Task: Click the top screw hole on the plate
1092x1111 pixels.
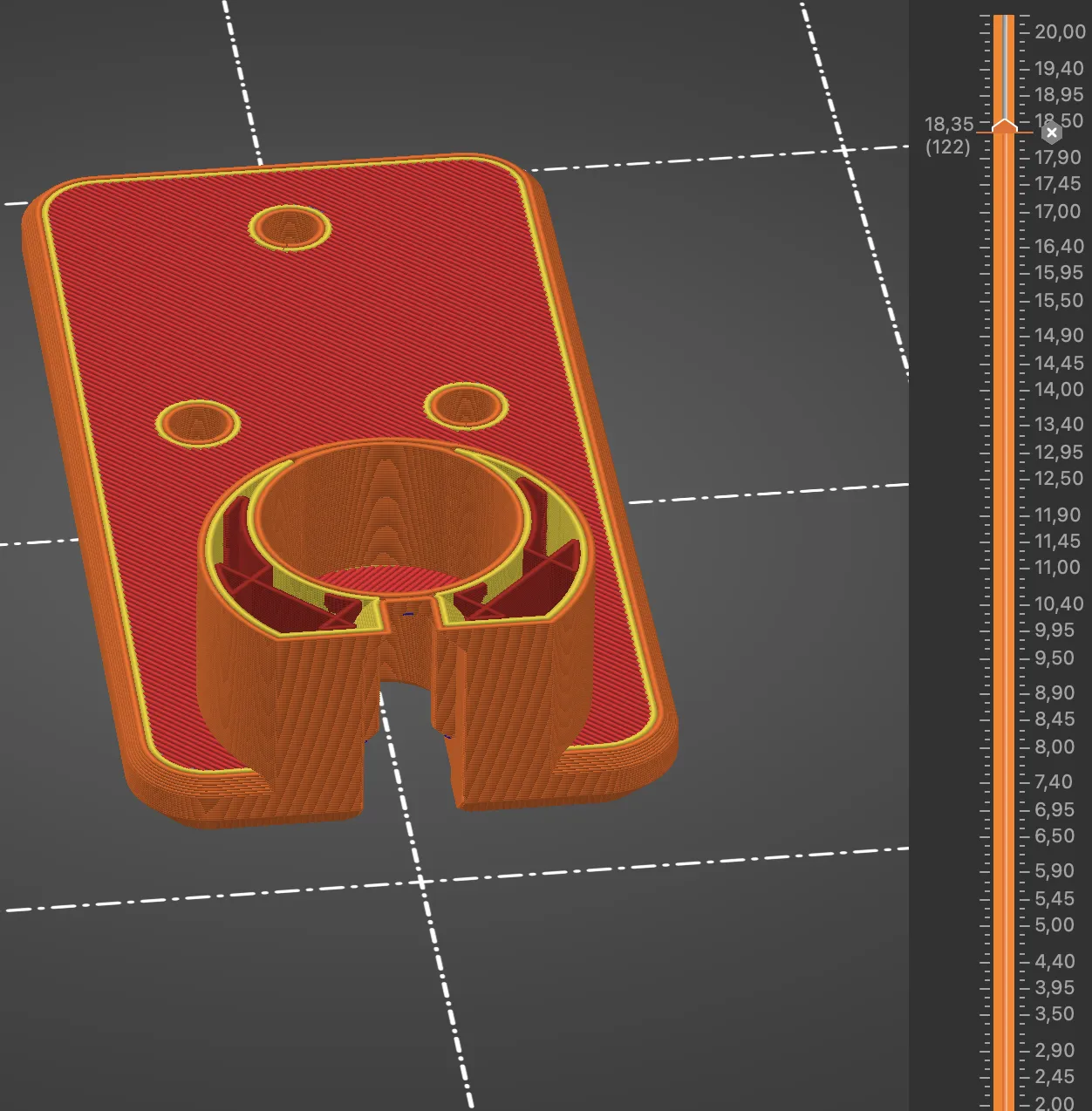Action: (290, 227)
